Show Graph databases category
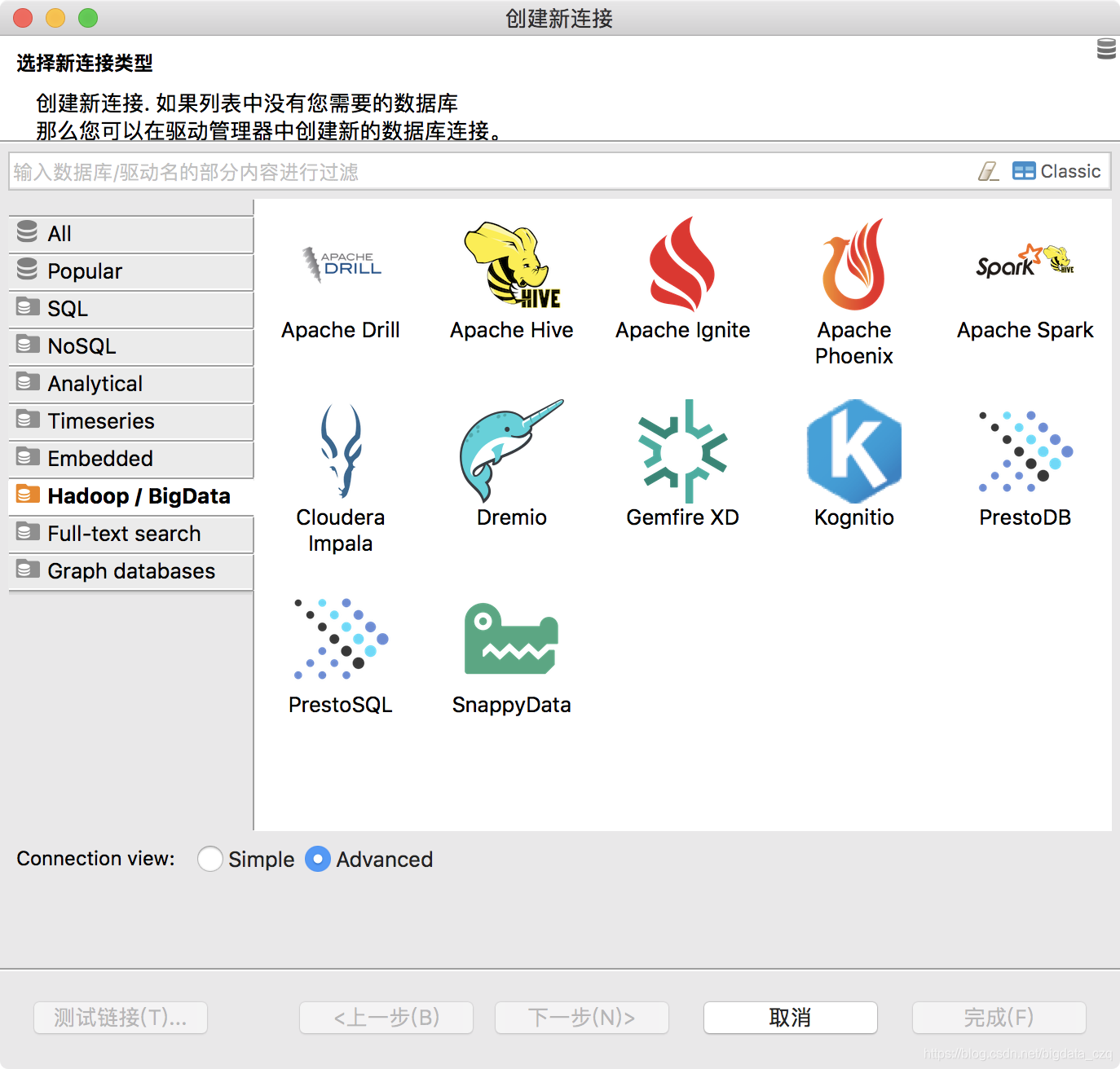1120x1069 pixels. click(x=131, y=571)
